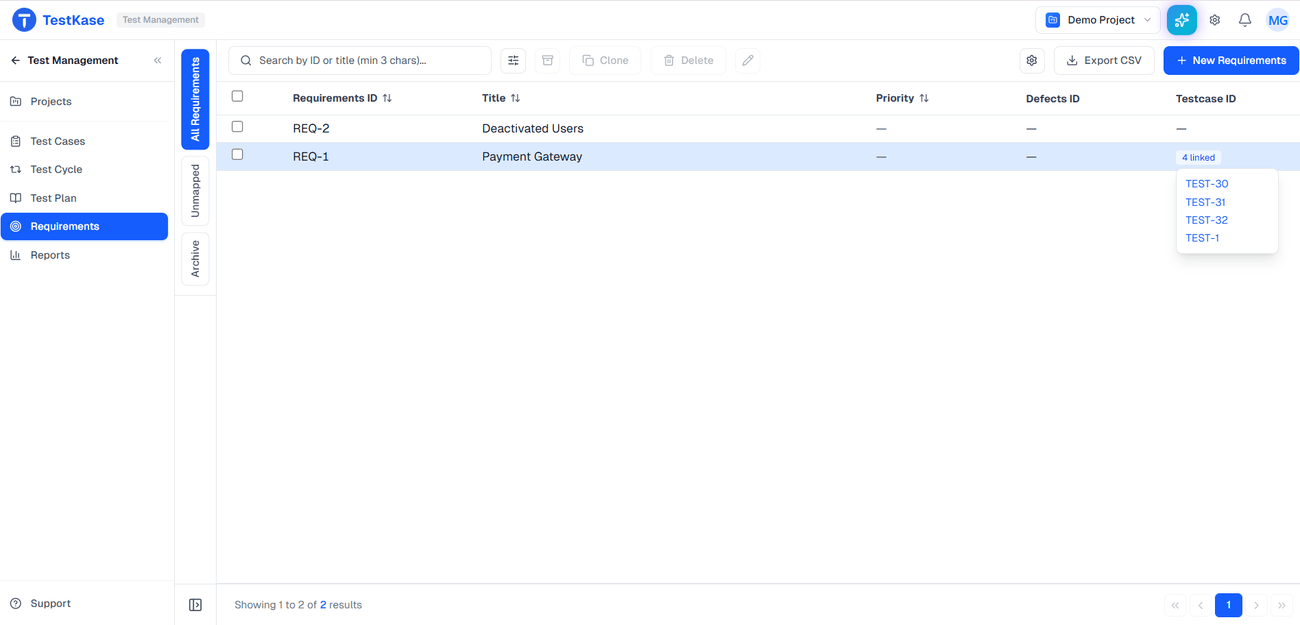The width and height of the screenshot is (1300, 625).
Task: Open linked testcase TEST-32
Action: 1207,220
